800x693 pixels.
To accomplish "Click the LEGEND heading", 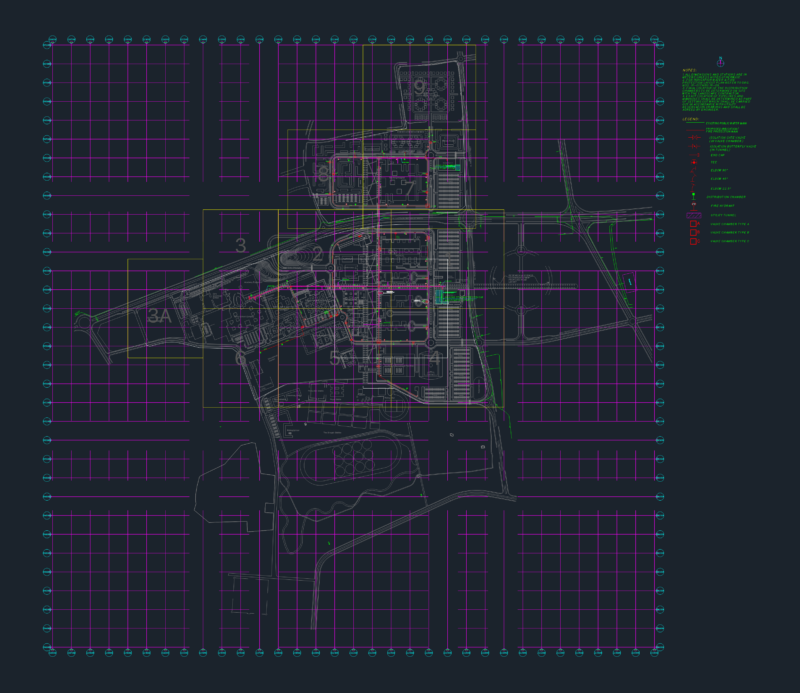I will coord(691,119).
